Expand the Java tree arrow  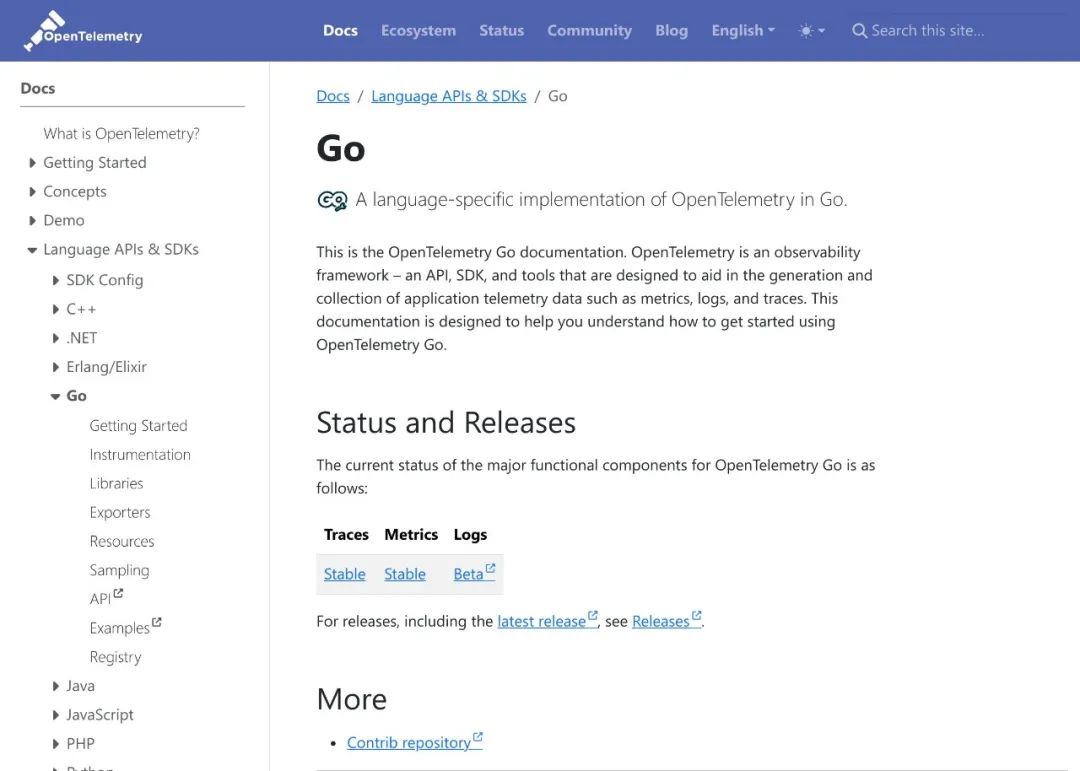pyautogui.click(x=56, y=686)
